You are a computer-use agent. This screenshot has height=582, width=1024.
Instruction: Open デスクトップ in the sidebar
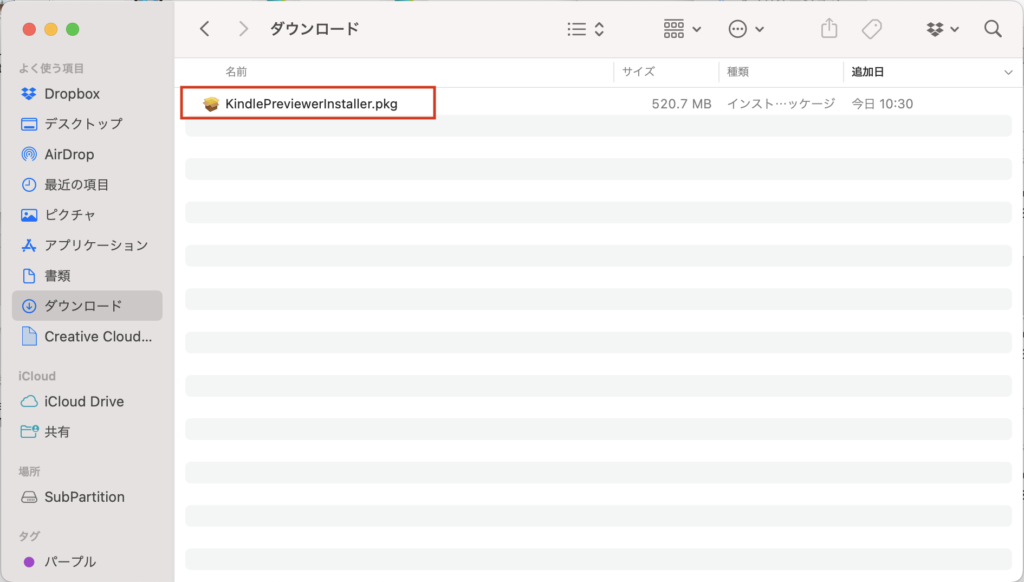pos(83,124)
